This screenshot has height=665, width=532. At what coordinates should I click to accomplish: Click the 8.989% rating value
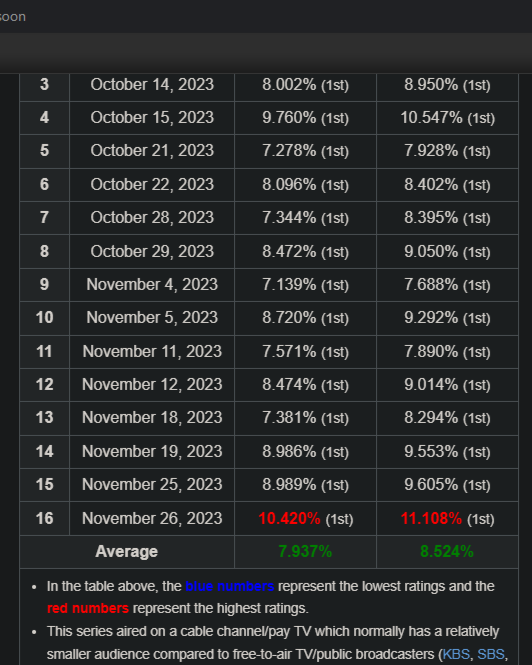coord(289,485)
